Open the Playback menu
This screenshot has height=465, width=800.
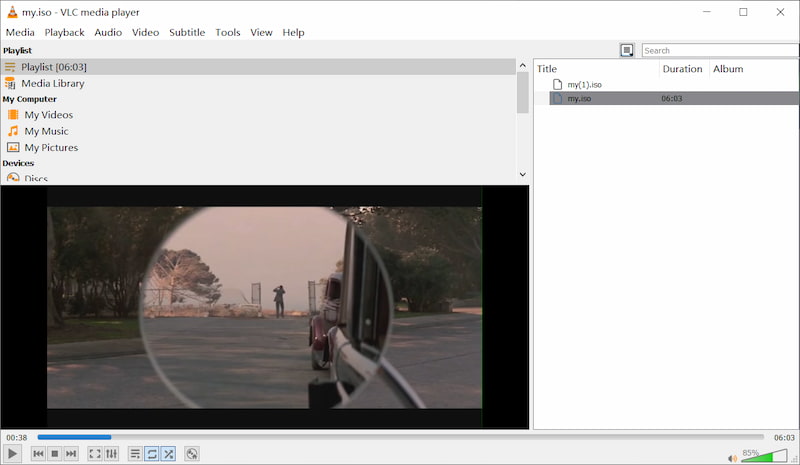click(64, 32)
